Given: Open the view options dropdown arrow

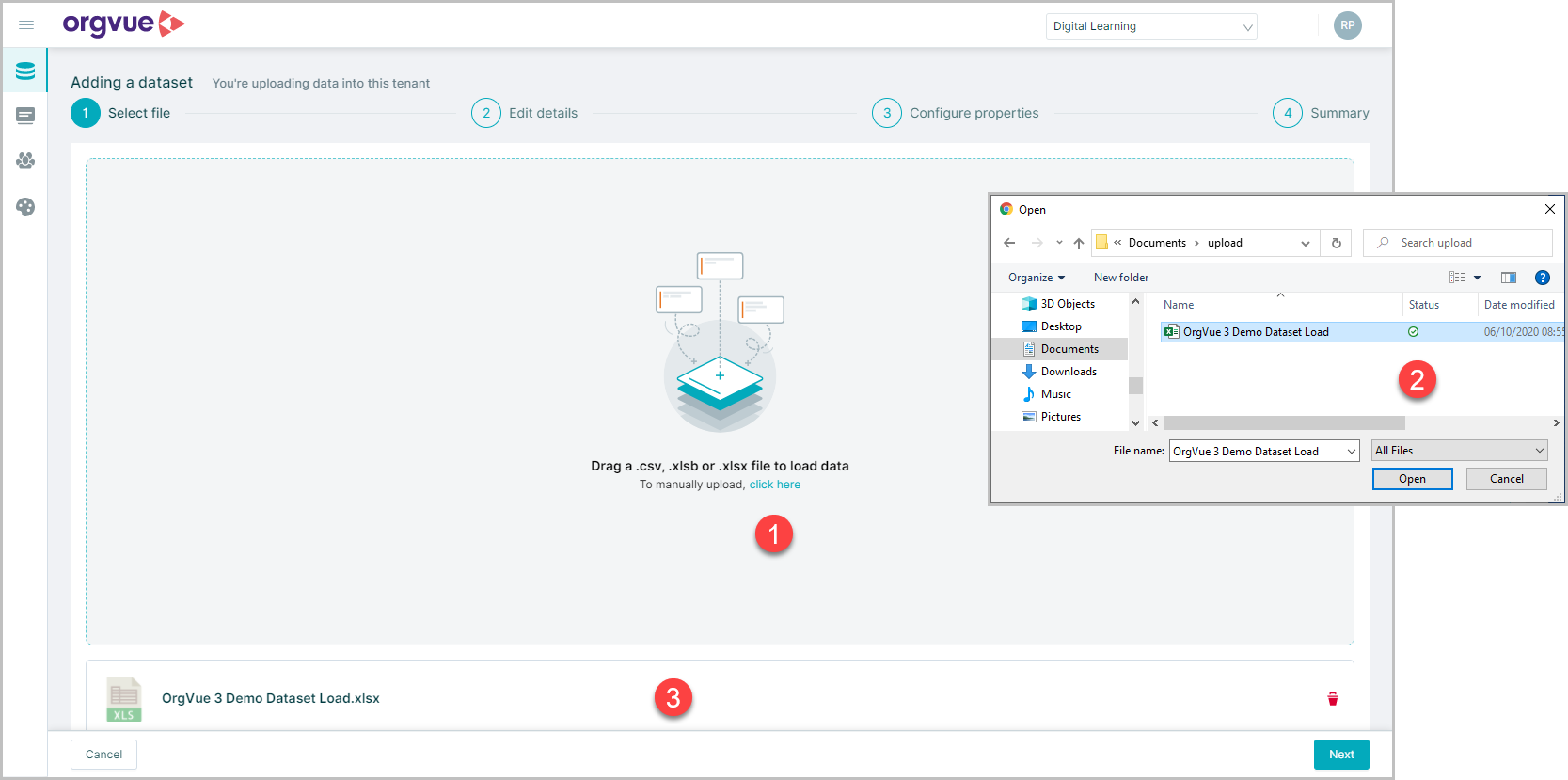Looking at the screenshot, I should point(1478,278).
